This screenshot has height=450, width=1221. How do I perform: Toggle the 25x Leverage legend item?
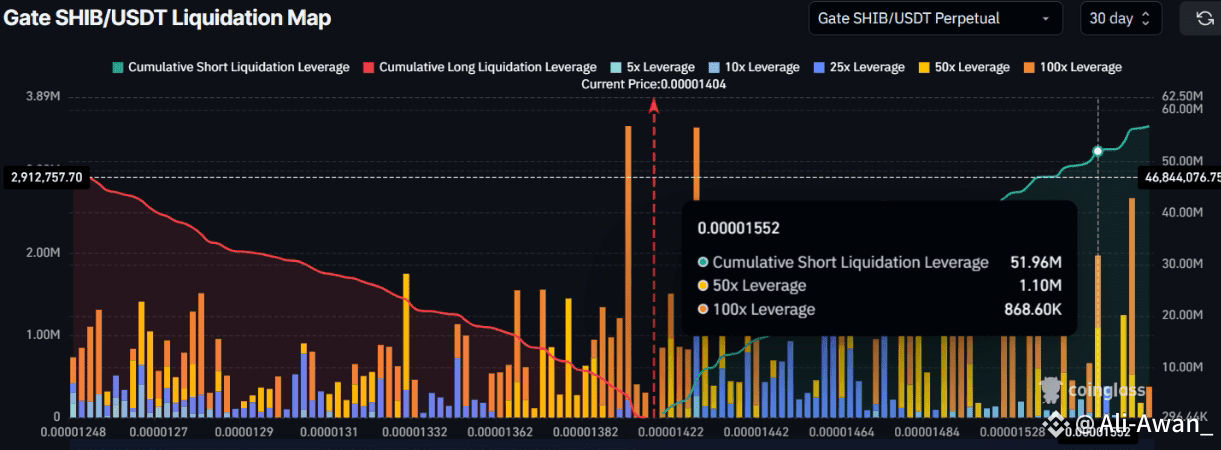coord(858,67)
